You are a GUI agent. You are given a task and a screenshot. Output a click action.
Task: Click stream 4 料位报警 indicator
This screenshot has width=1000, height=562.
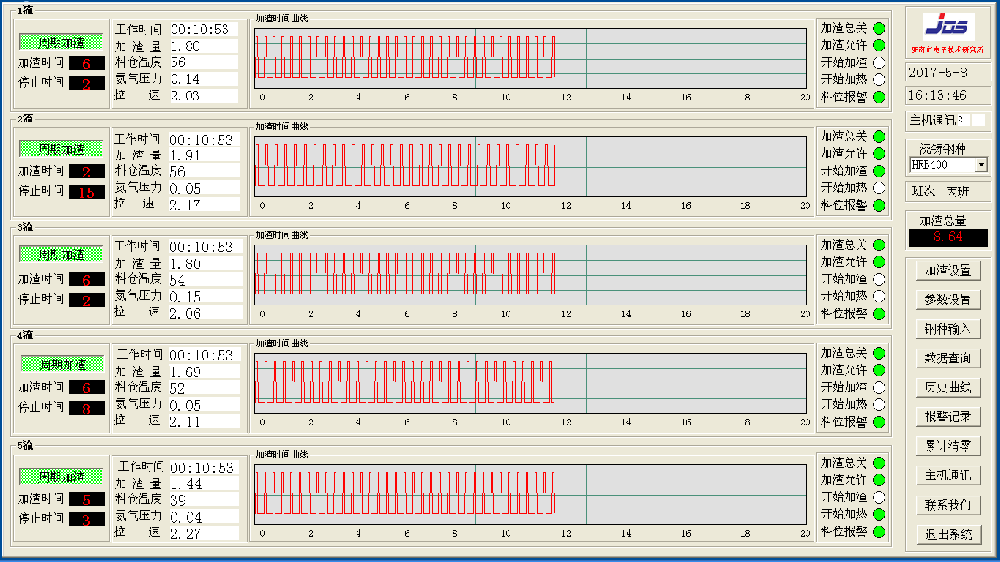pyautogui.click(x=879, y=422)
